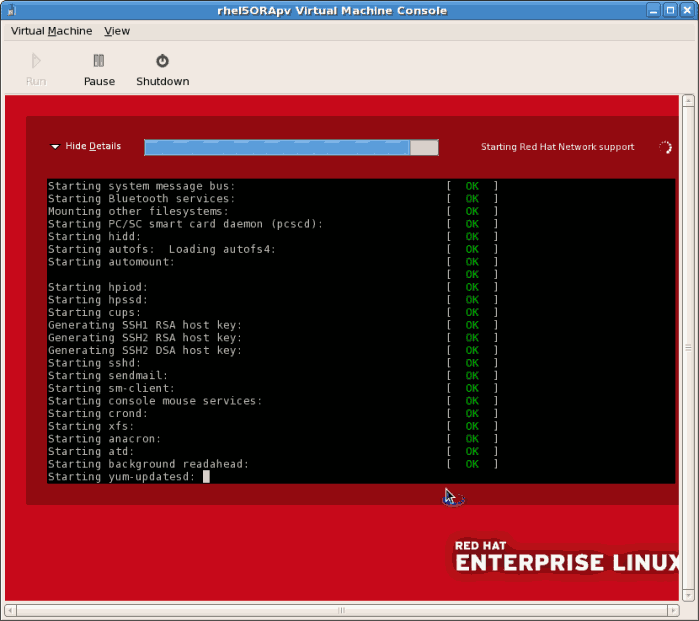Screen dimensions: 699x621
Task: Click the Red Hat Enterprise Linux logo
Action: [567, 556]
